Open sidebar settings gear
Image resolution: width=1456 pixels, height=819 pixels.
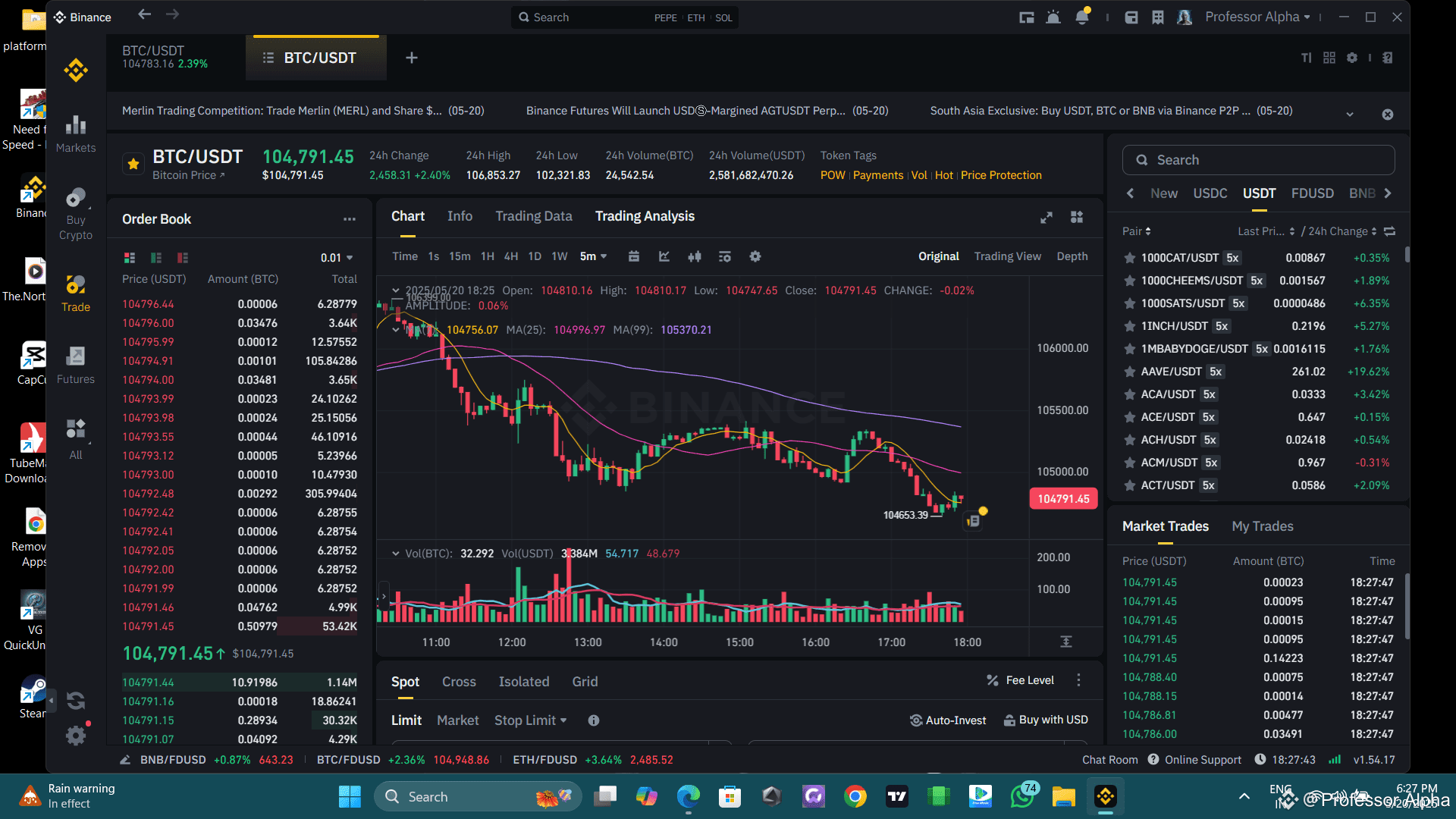tap(76, 736)
